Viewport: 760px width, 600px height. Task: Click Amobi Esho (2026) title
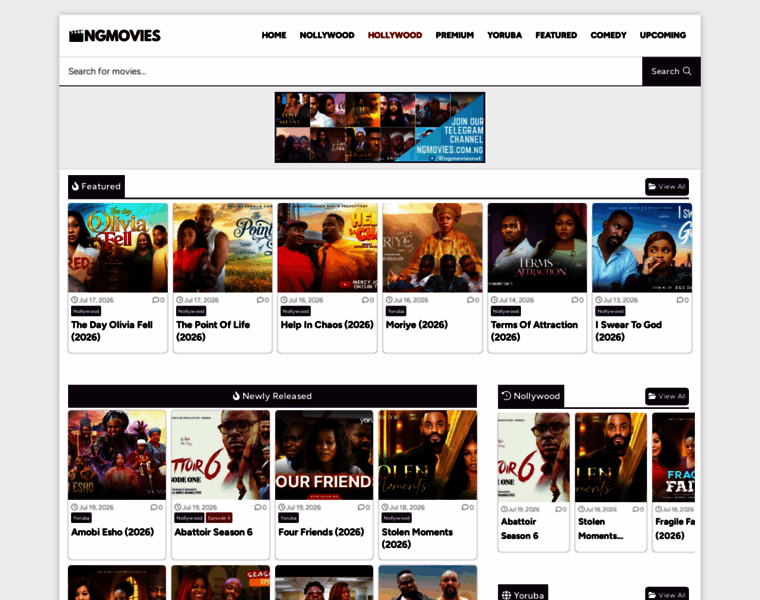[112, 532]
